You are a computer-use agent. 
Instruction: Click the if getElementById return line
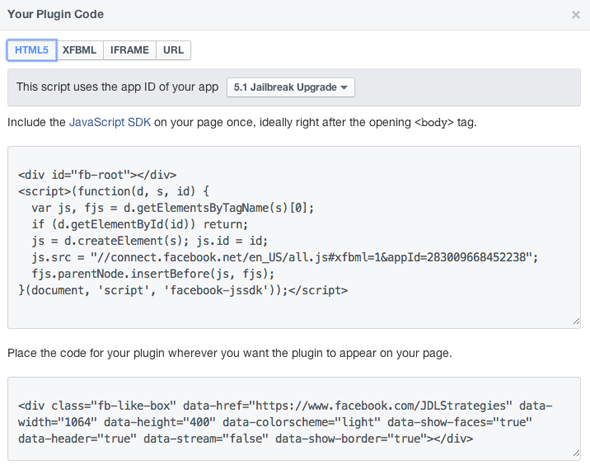coord(140,224)
